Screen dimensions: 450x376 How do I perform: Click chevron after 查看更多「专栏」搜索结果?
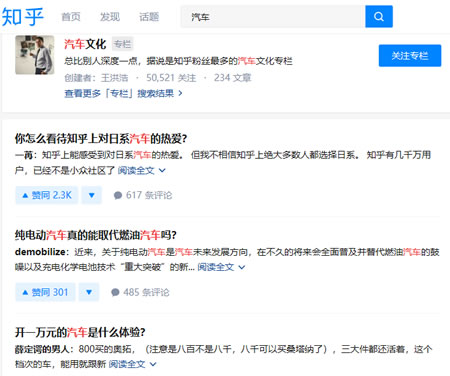click(180, 93)
